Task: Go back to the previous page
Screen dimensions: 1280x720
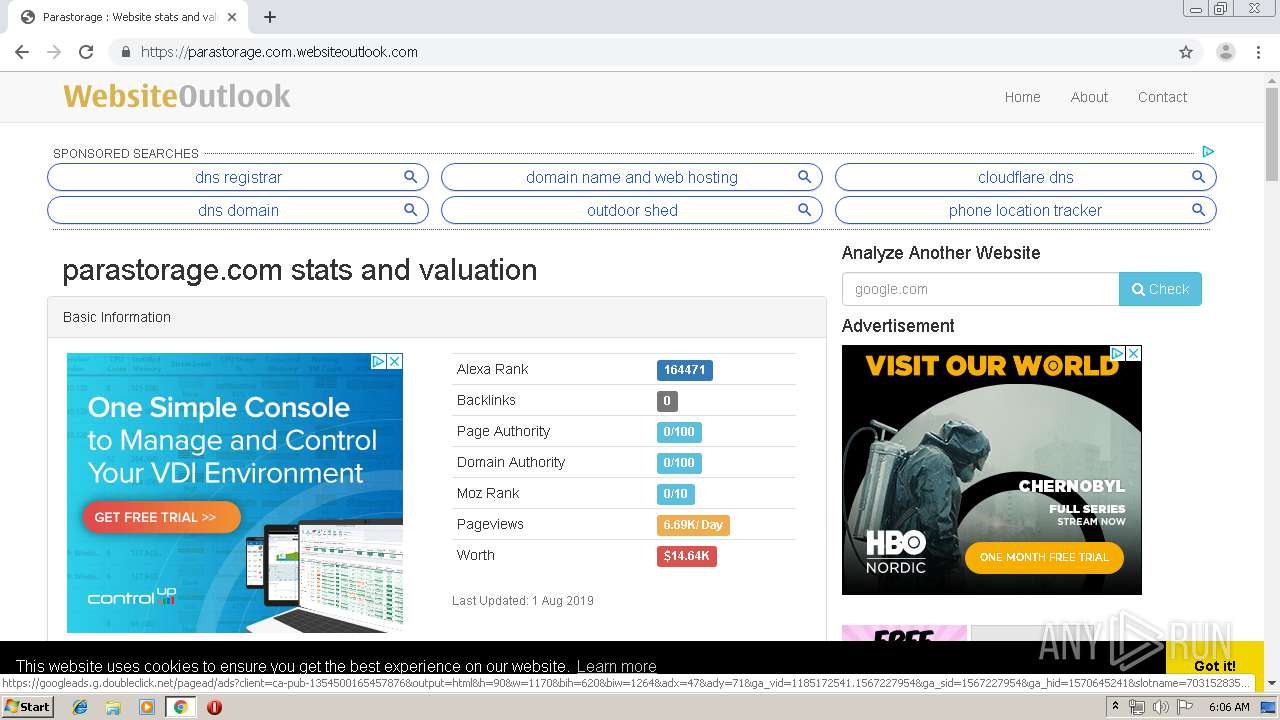Action: click(22, 52)
